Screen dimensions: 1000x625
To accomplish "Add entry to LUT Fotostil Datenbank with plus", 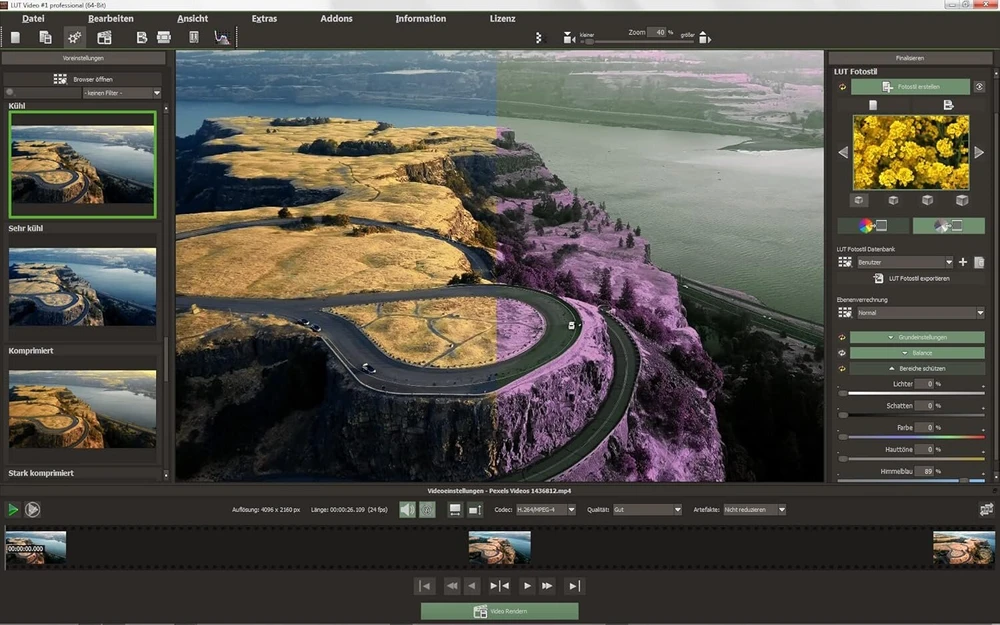I will pyautogui.click(x=963, y=262).
